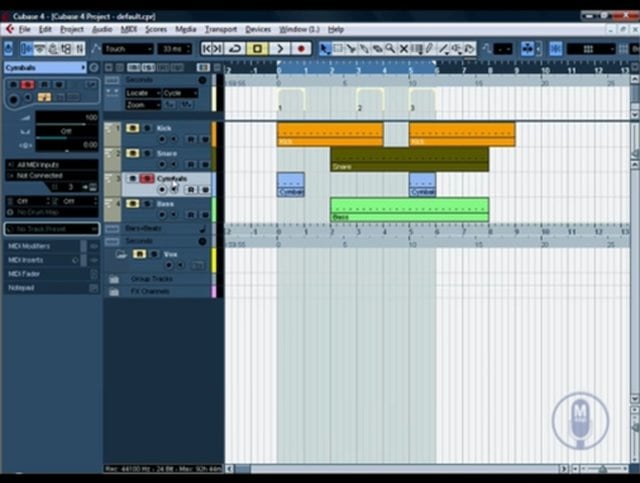Image resolution: width=640 pixels, height=483 pixels.
Task: Open the File menu
Action: pyautogui.click(x=24, y=29)
